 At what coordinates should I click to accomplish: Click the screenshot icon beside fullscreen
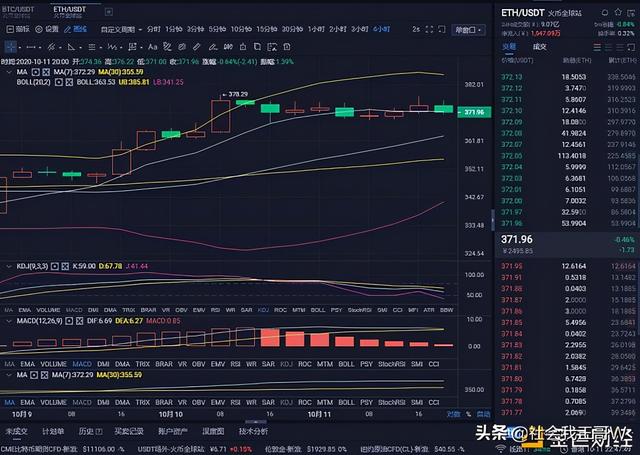[442, 29]
